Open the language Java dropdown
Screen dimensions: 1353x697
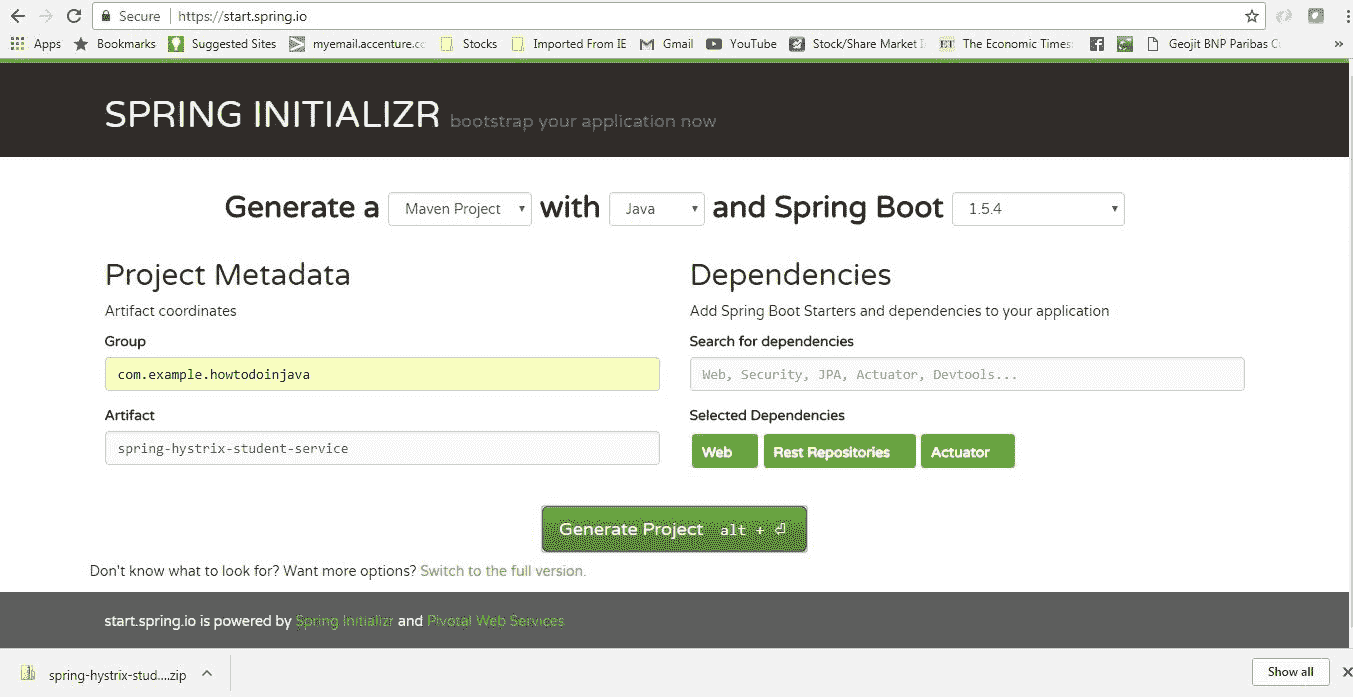(657, 209)
